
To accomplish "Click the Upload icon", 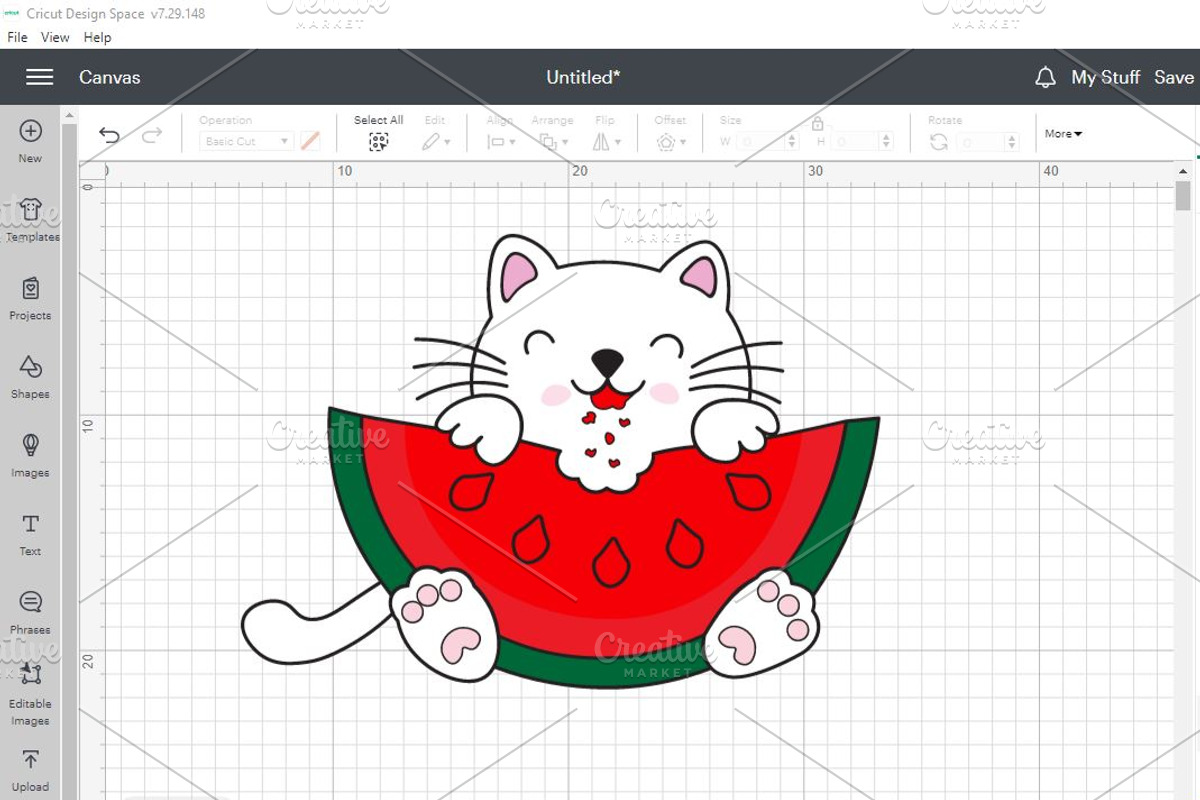I will (x=30, y=760).
